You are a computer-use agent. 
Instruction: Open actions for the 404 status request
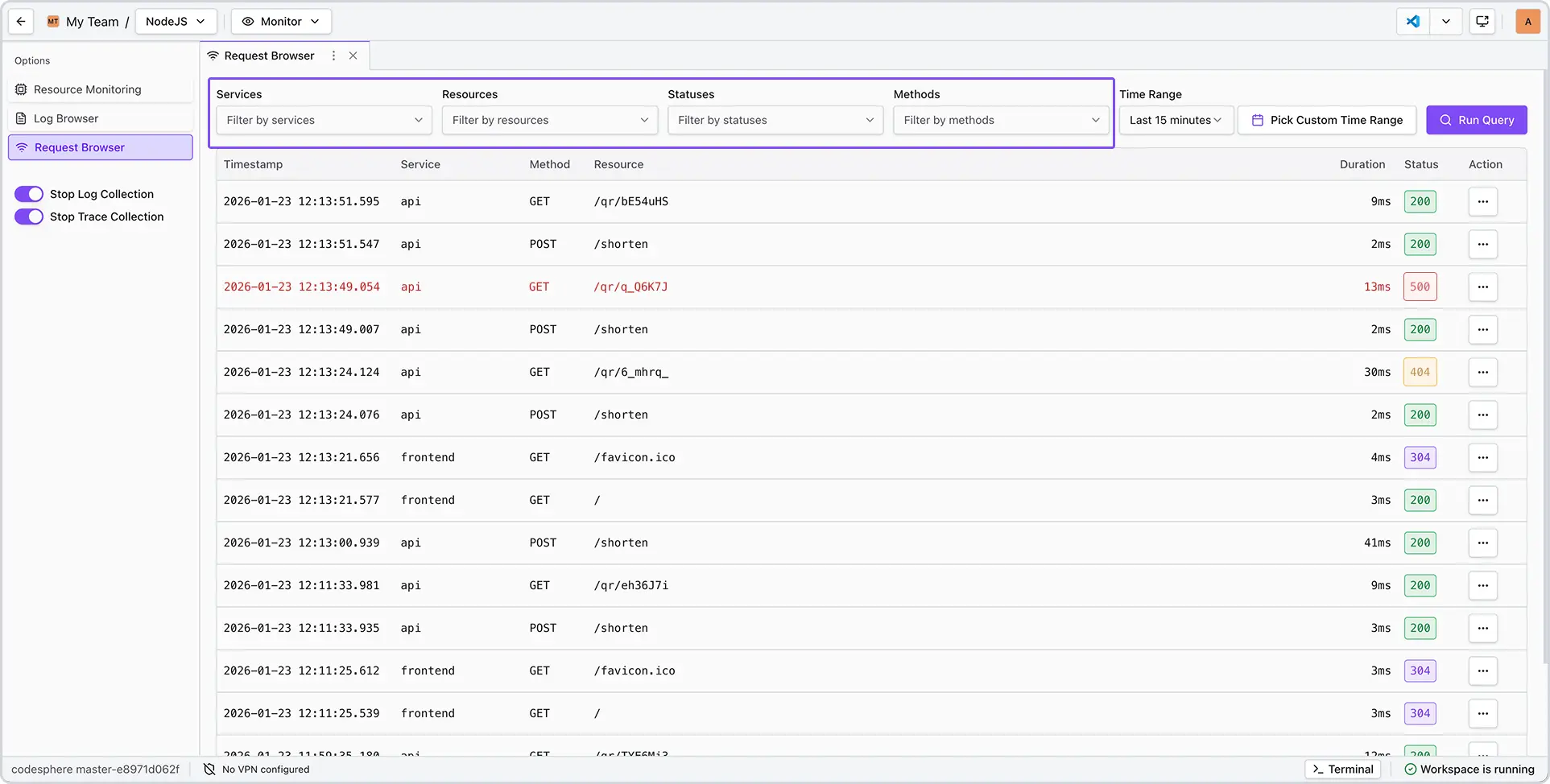pos(1482,372)
